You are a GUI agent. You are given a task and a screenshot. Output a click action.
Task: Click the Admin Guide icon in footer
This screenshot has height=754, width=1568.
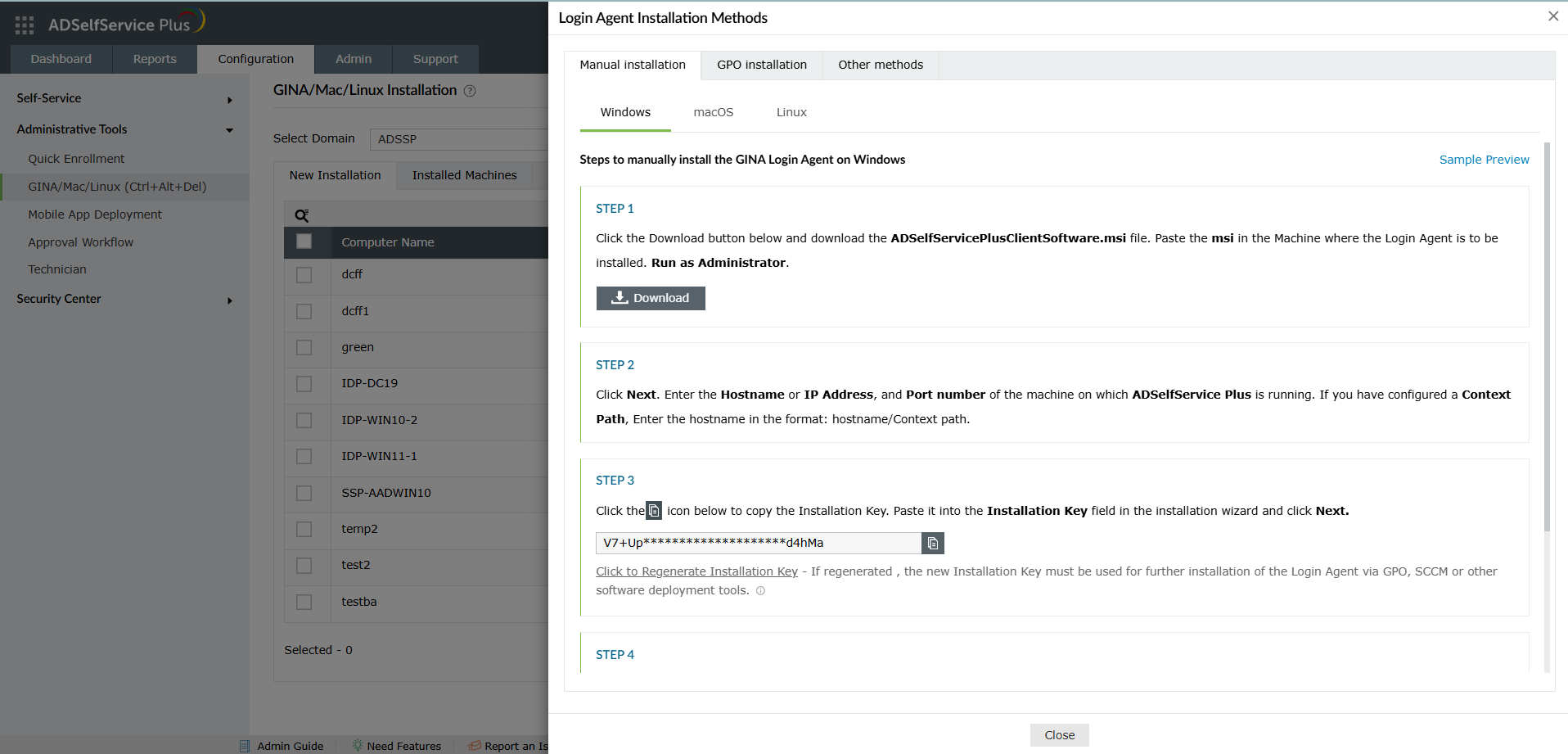tap(245, 746)
